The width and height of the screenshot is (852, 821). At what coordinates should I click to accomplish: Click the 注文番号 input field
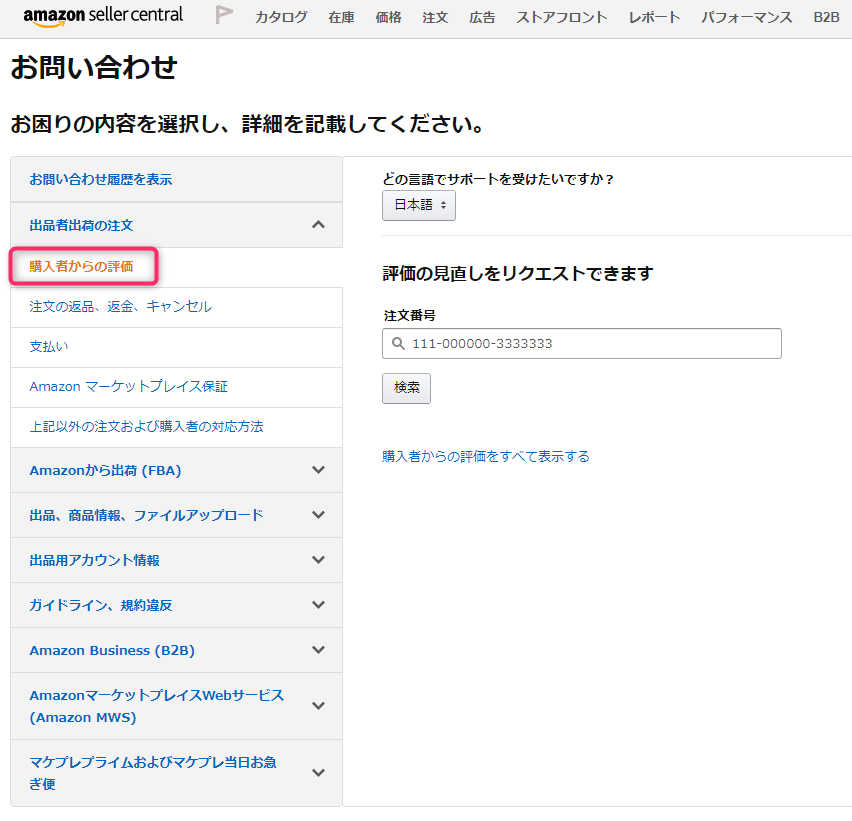coord(590,344)
